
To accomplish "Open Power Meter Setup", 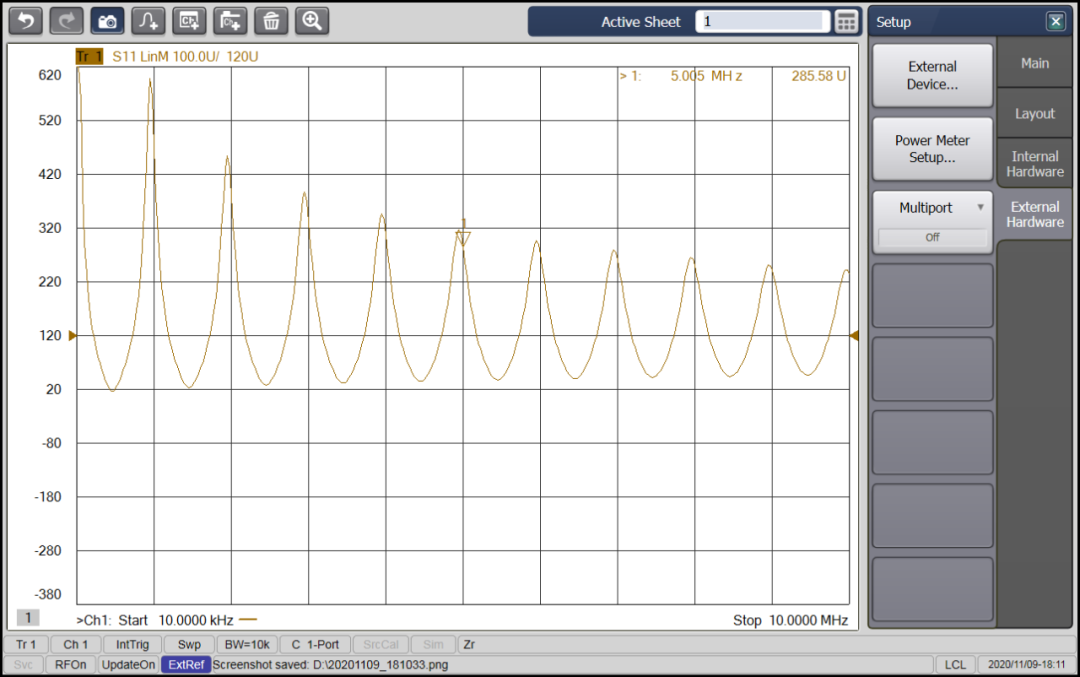I will pos(932,148).
